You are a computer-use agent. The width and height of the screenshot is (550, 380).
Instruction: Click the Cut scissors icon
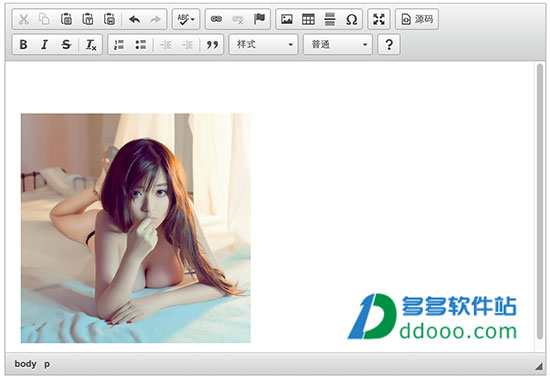(24, 19)
